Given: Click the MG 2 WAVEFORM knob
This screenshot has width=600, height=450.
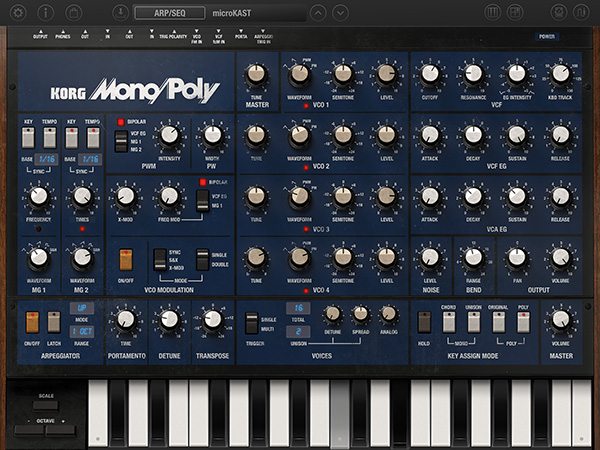Looking at the screenshot, I should point(82,258).
